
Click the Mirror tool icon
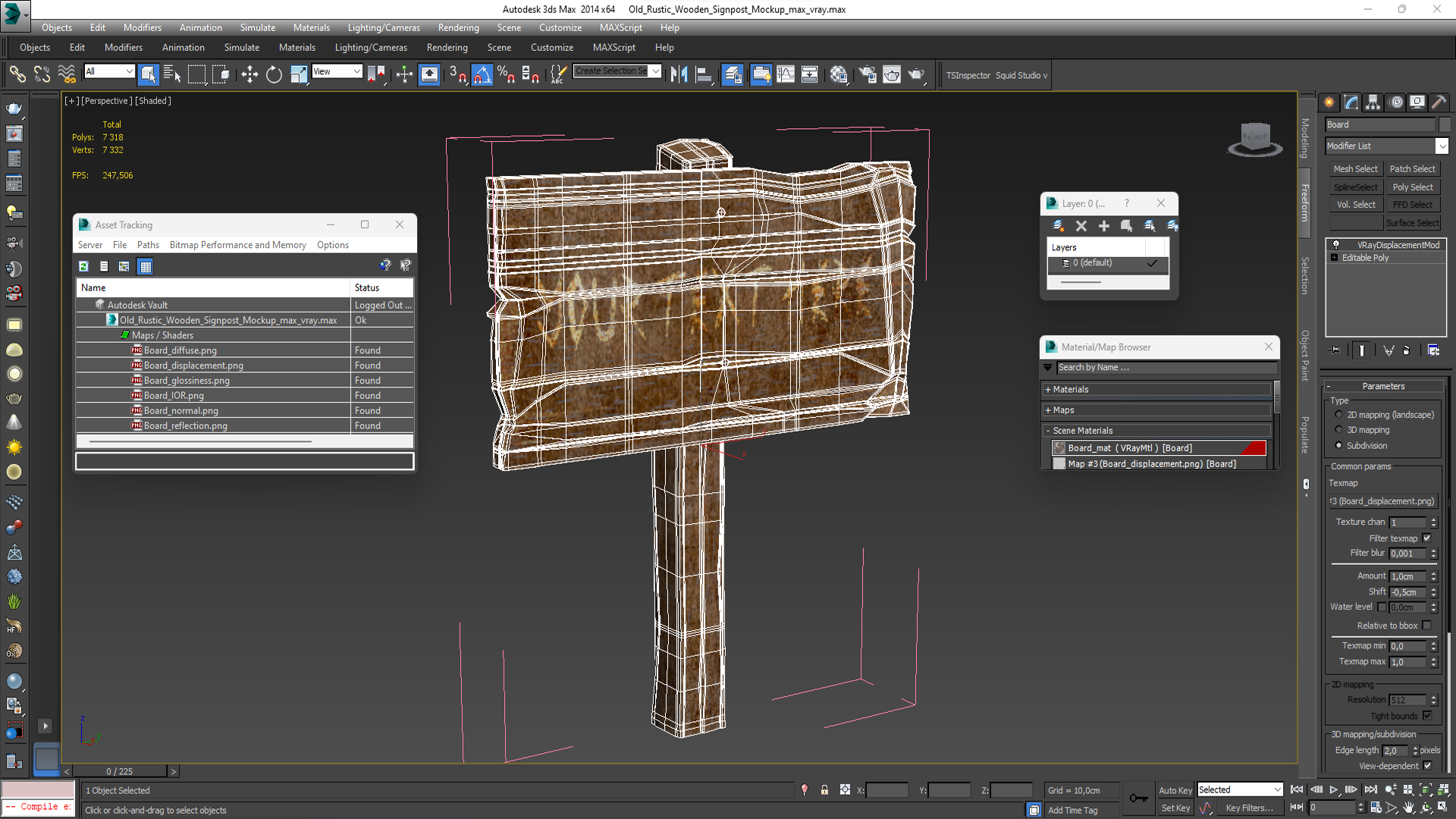[679, 74]
